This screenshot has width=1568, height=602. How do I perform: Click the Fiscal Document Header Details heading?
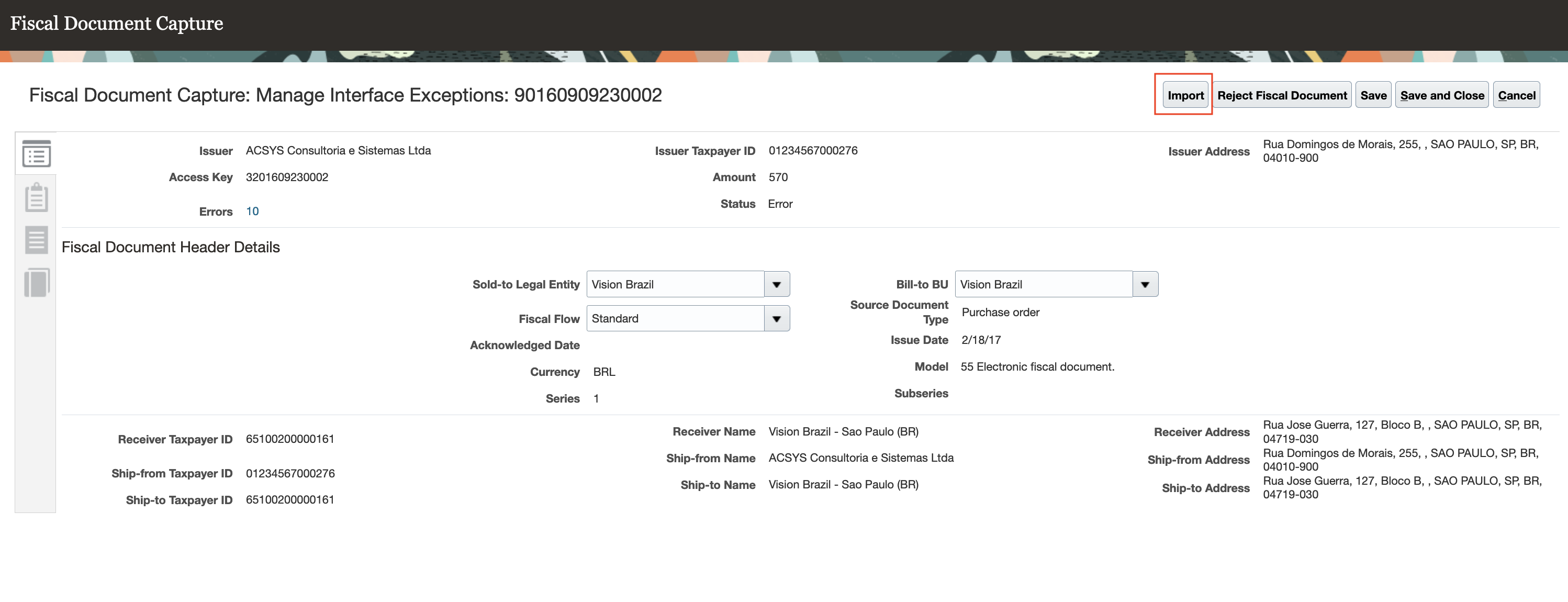[171, 247]
